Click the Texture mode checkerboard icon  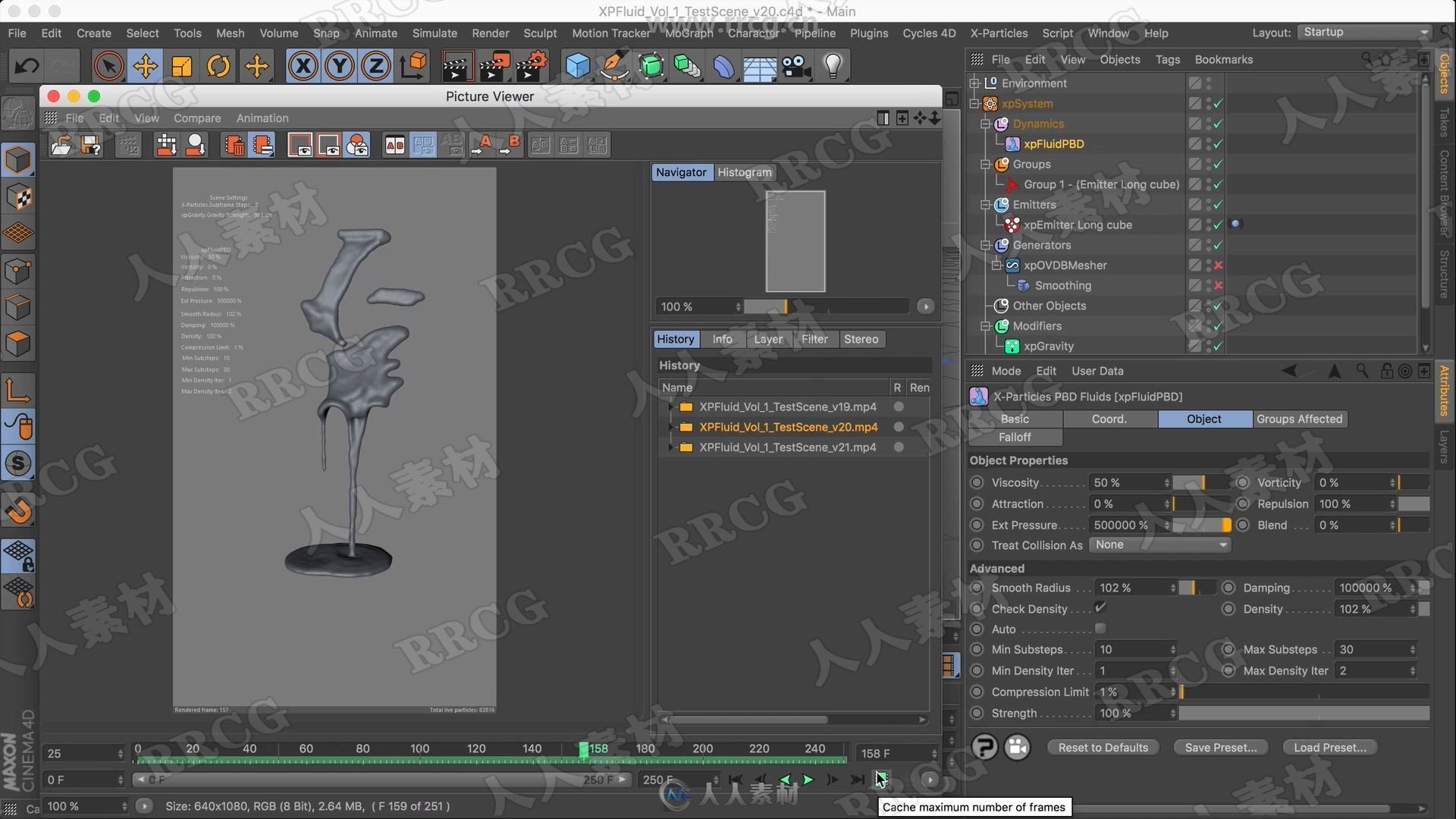(18, 197)
